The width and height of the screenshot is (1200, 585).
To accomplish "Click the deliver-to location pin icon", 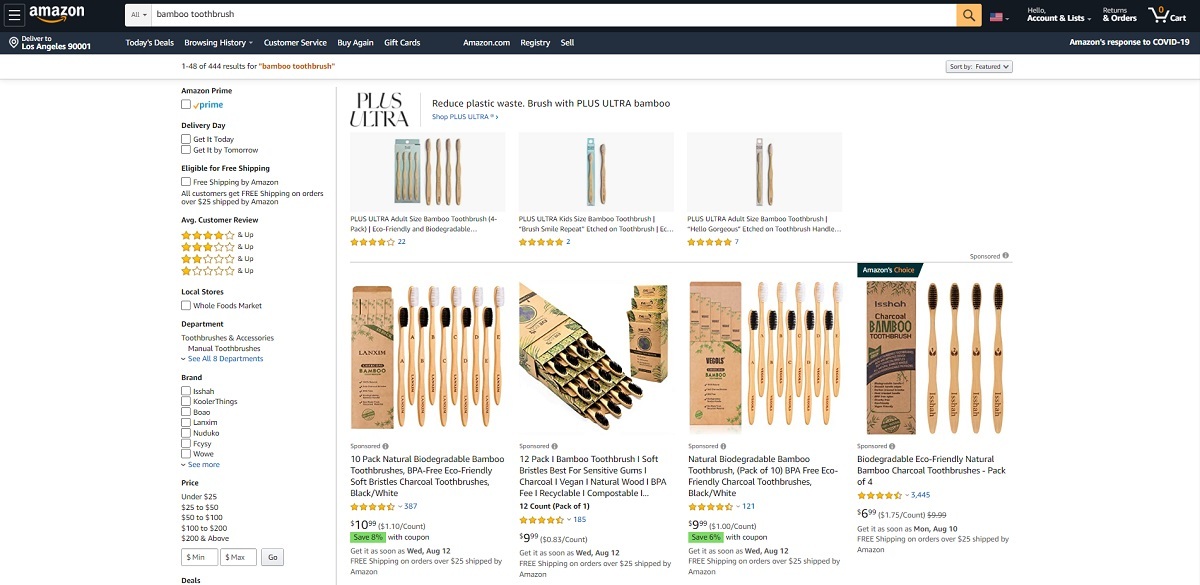I will 14,43.
